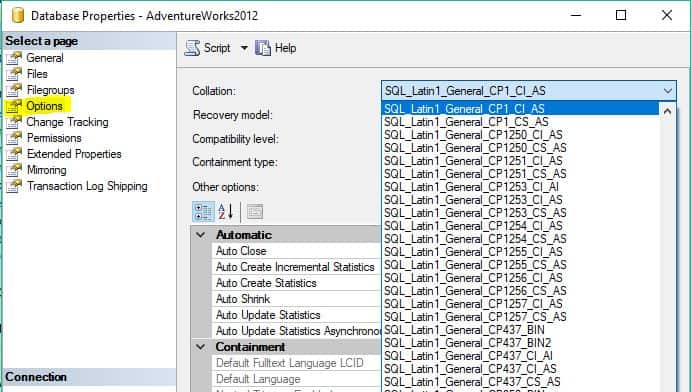Viewport: 691px width, 392px height.
Task: Open the Mirroring page
Action: (46, 170)
